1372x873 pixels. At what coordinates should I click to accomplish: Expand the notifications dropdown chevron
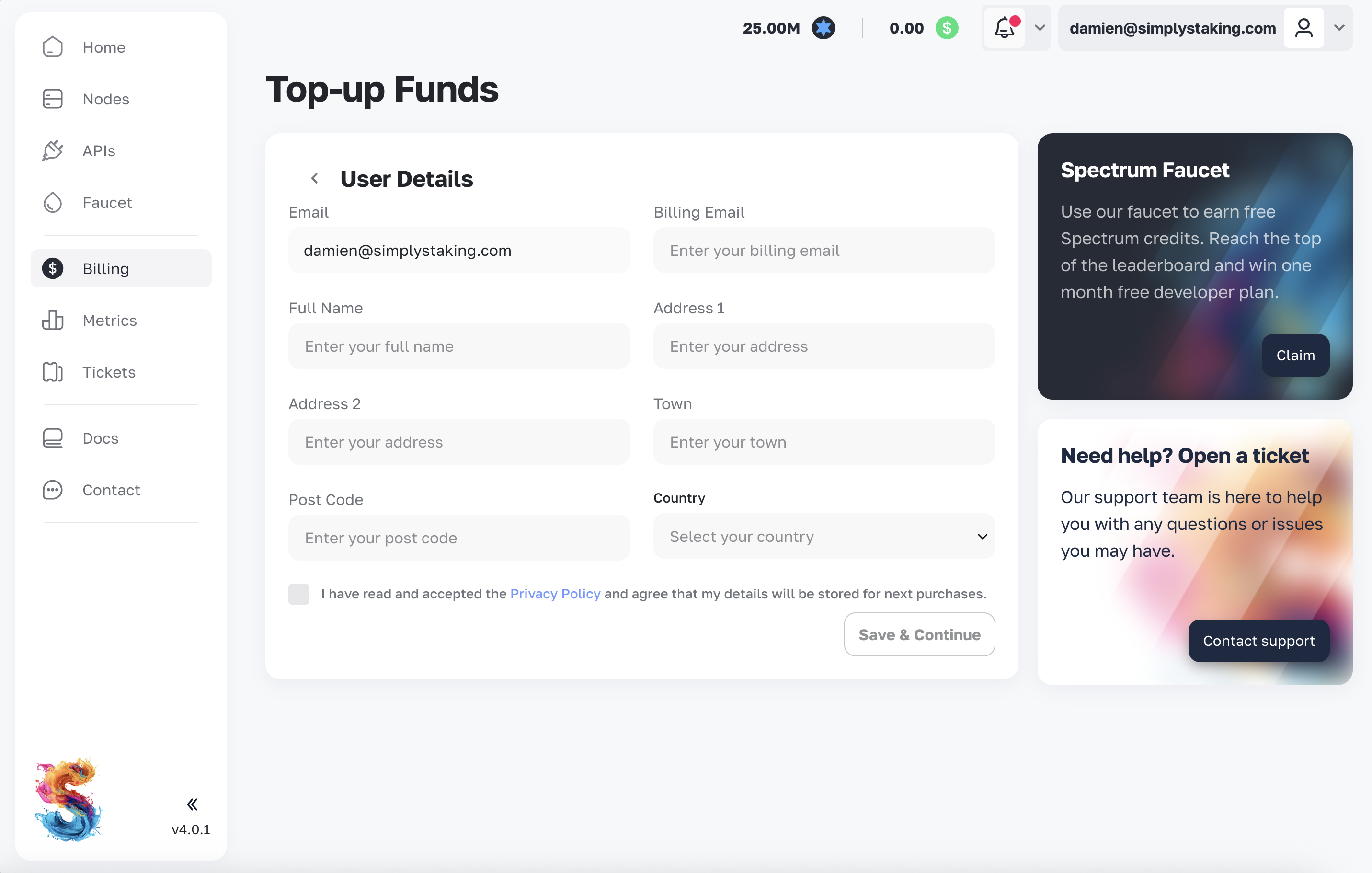tap(1039, 28)
